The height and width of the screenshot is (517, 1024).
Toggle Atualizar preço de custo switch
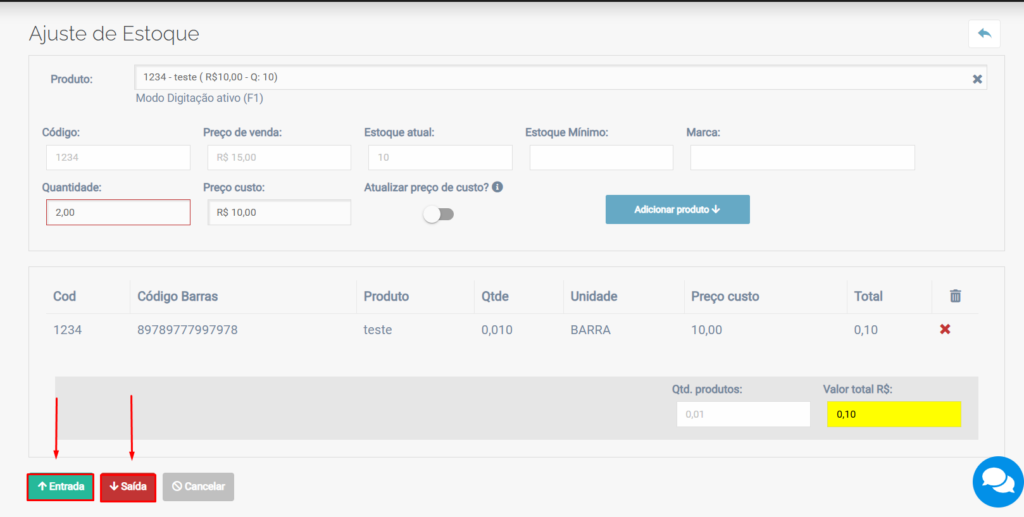pos(438,214)
